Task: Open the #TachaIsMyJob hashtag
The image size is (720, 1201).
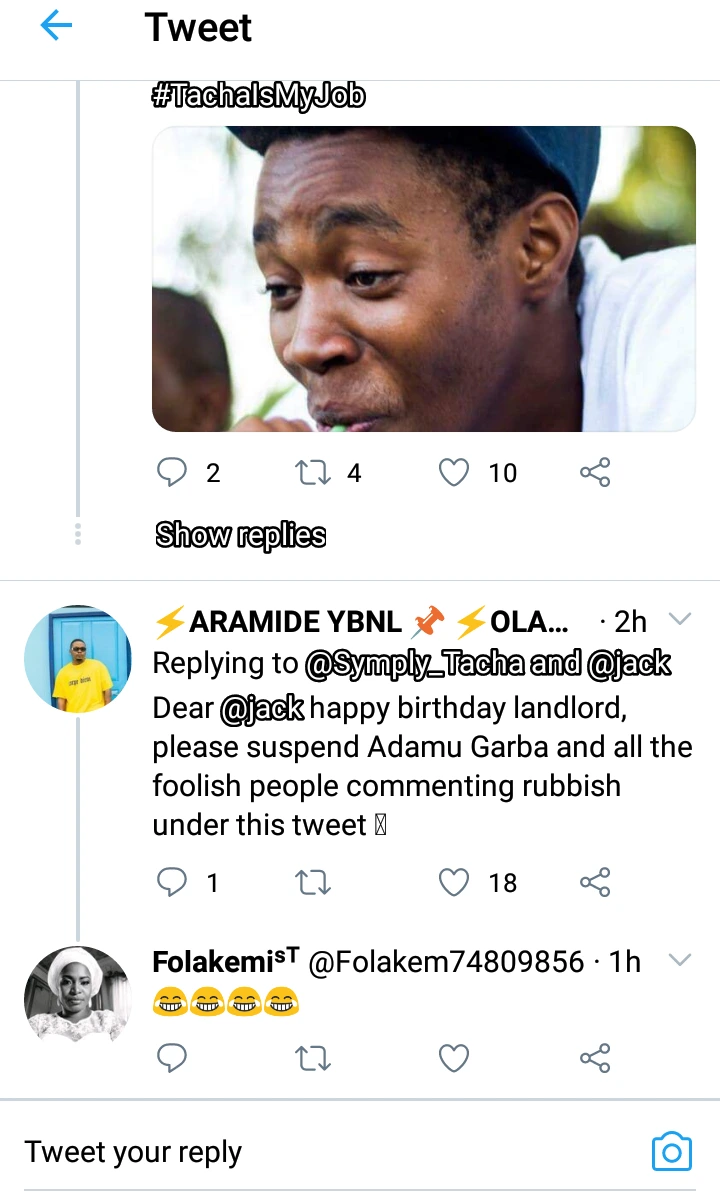Action: [x=258, y=96]
